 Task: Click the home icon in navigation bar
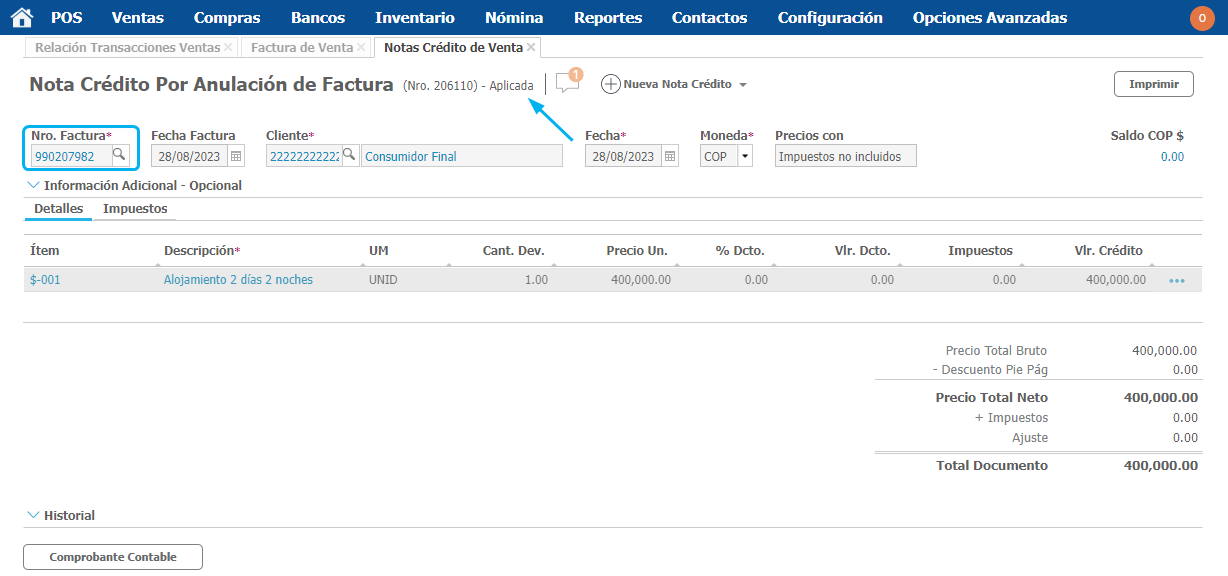(21, 17)
